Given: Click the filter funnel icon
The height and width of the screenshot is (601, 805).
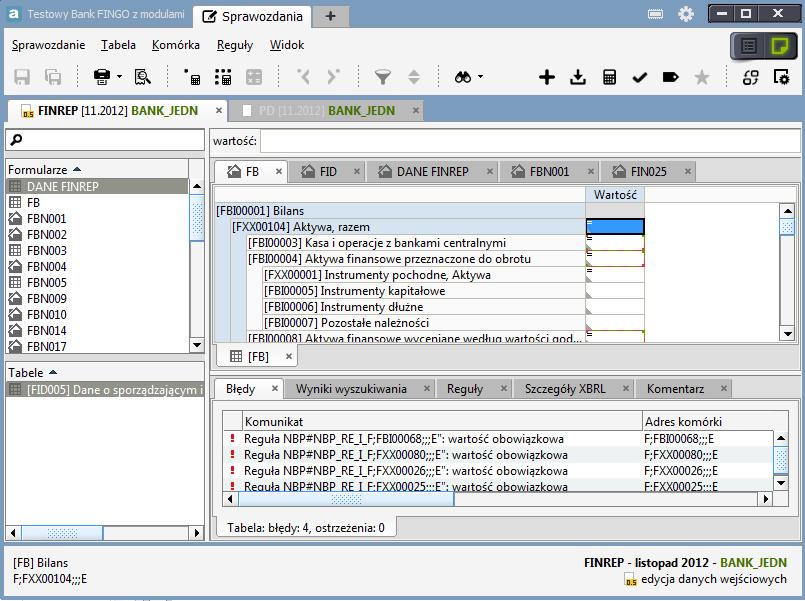Looking at the screenshot, I should [382, 77].
